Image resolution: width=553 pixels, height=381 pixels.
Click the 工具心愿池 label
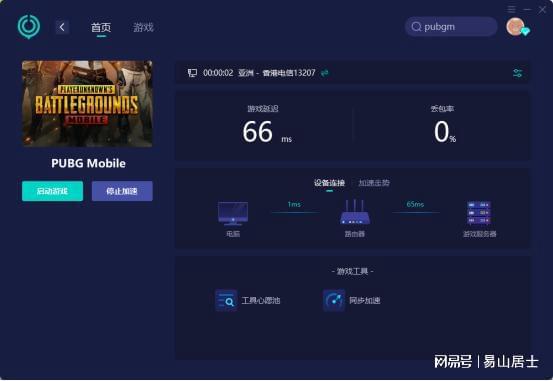(261, 301)
